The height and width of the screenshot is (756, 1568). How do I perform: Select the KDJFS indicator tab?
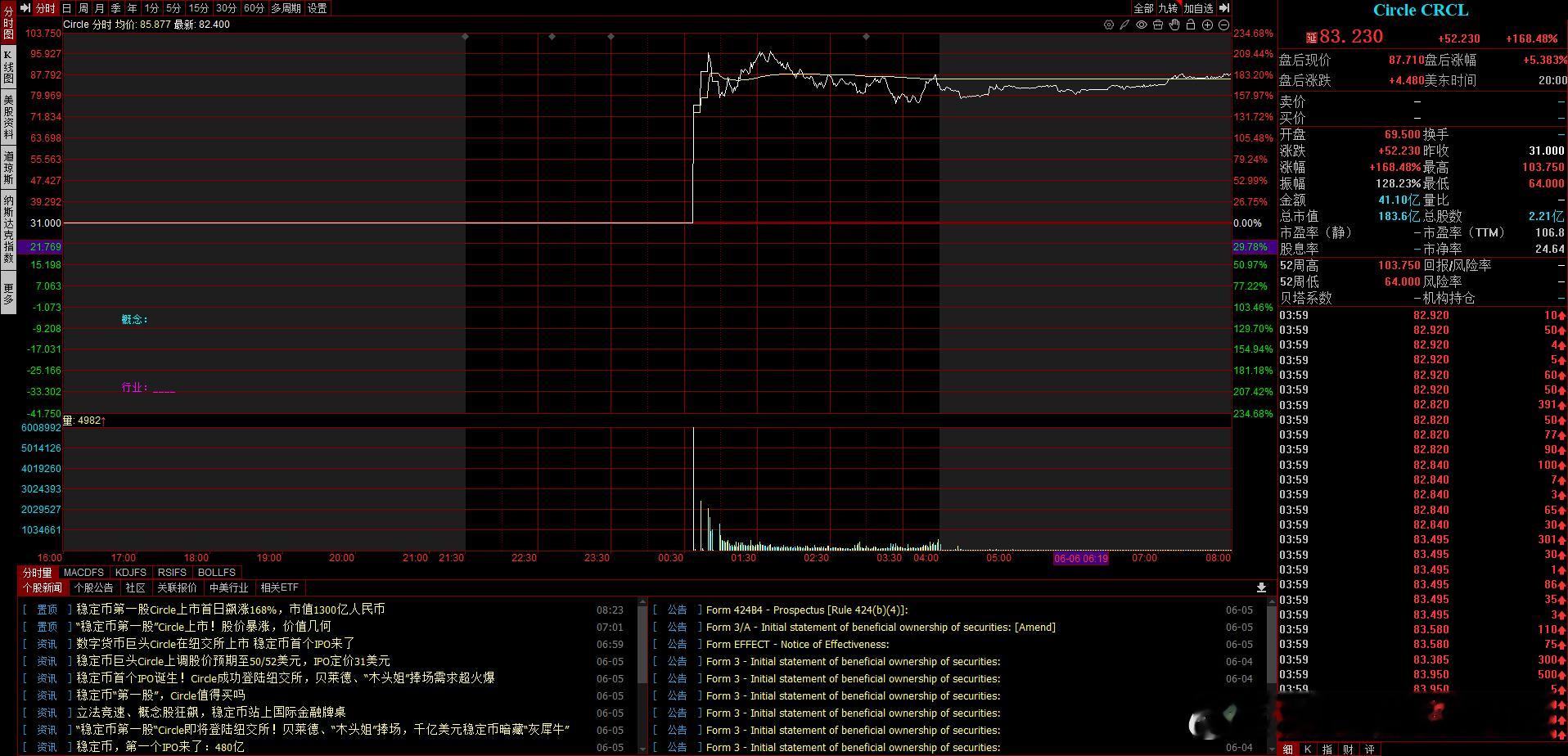coord(131,573)
